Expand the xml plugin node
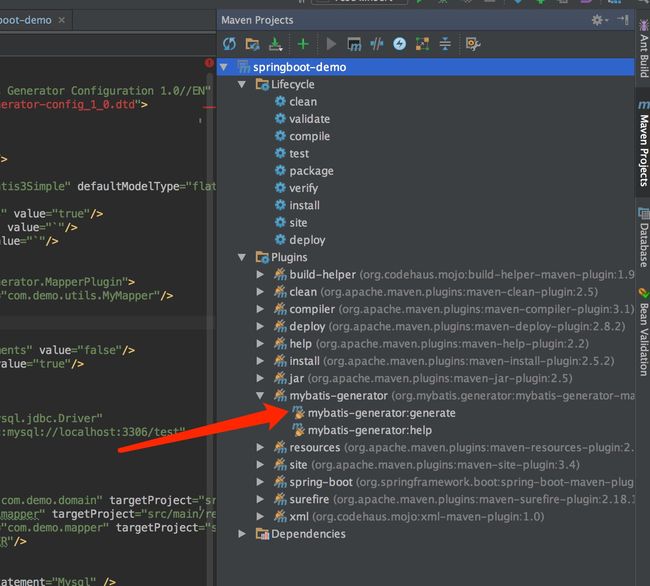This screenshot has height=586, width=650. tap(260, 517)
